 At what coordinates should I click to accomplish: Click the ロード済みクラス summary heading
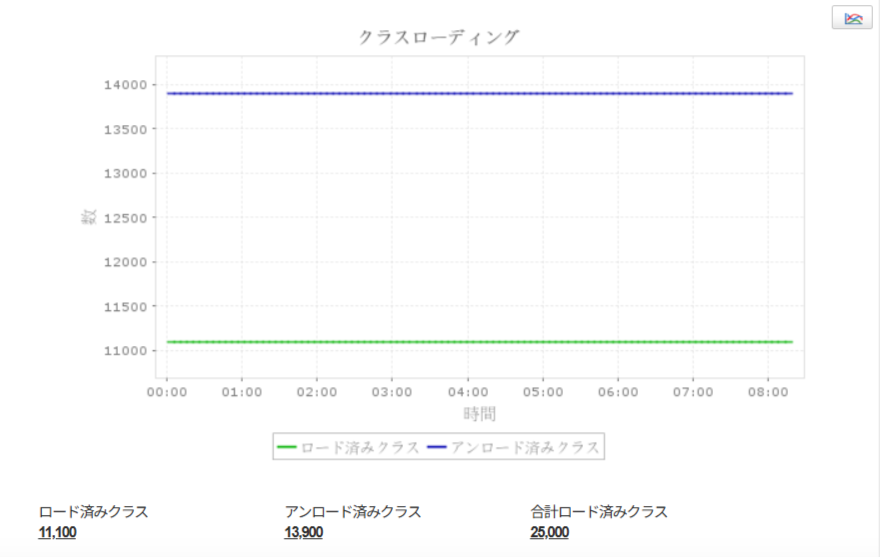[x=93, y=512]
